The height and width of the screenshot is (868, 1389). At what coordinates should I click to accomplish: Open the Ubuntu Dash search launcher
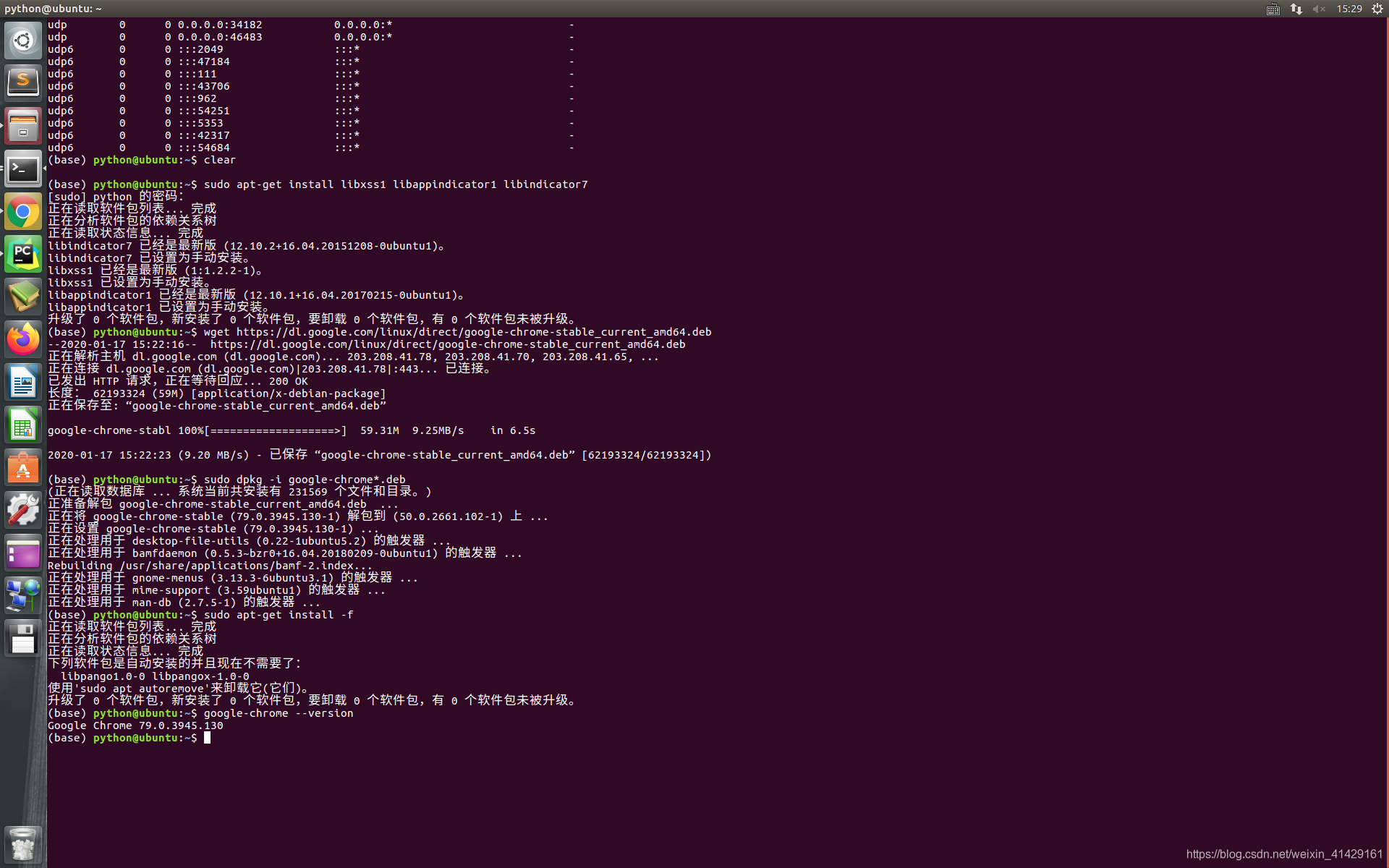tap(23, 41)
